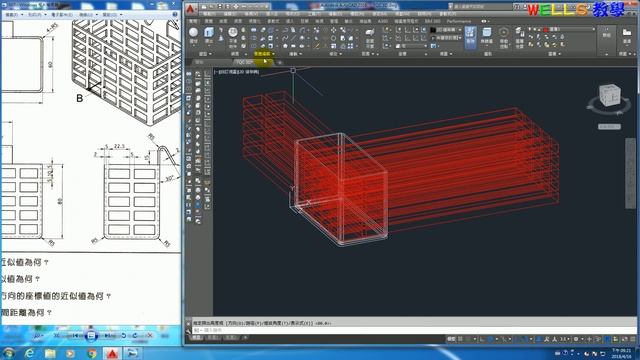Click the black visual style swatch
This screenshot has width=640, height=360.
coord(433,30)
